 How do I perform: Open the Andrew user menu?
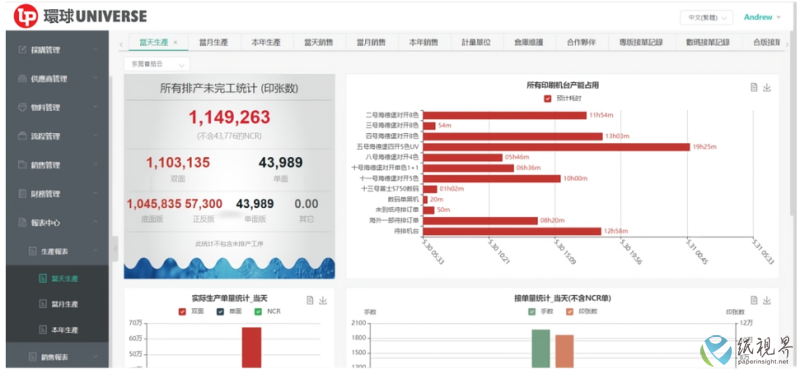coord(762,17)
